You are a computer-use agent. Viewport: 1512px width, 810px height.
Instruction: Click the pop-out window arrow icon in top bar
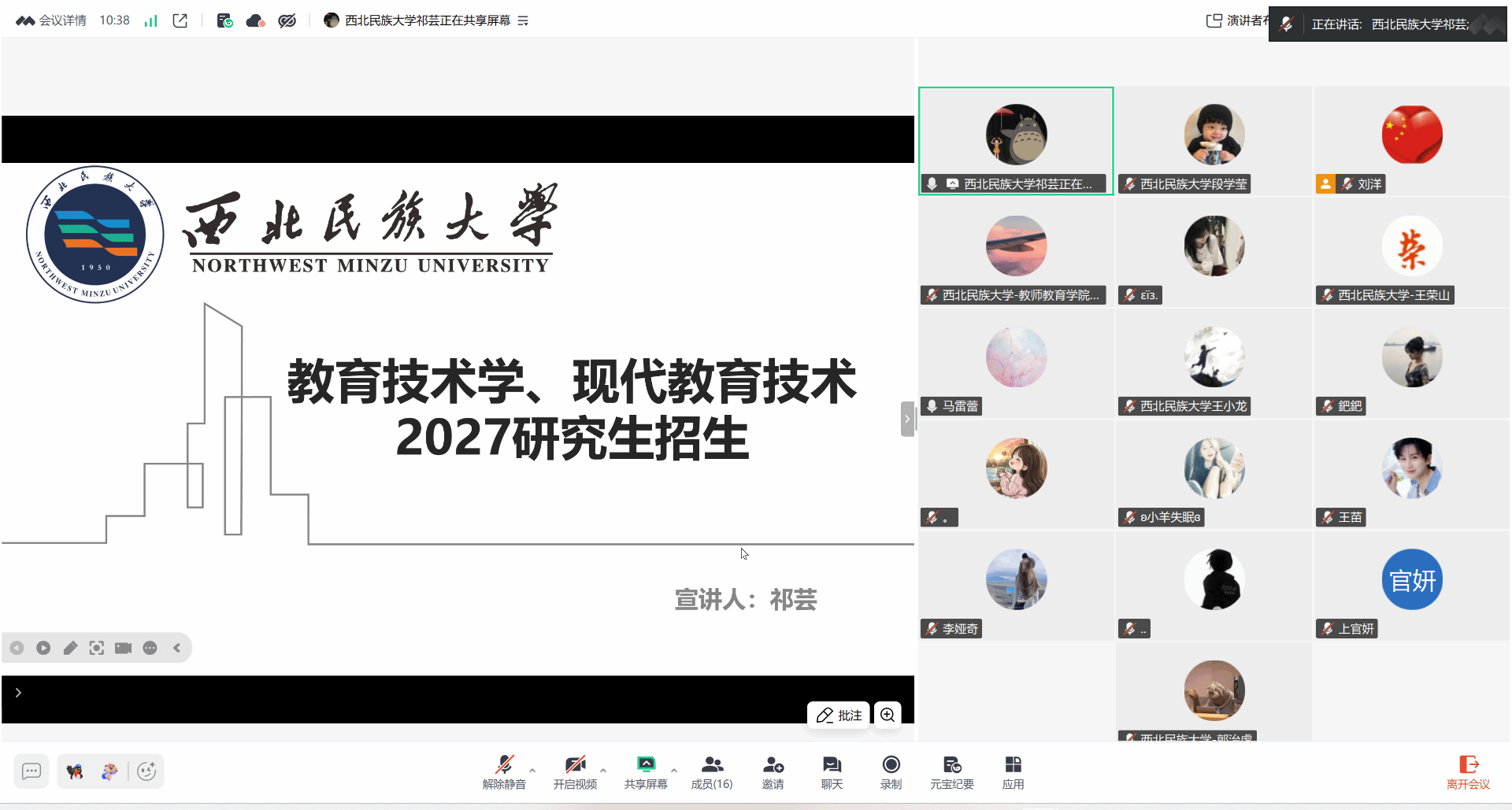tap(180, 20)
